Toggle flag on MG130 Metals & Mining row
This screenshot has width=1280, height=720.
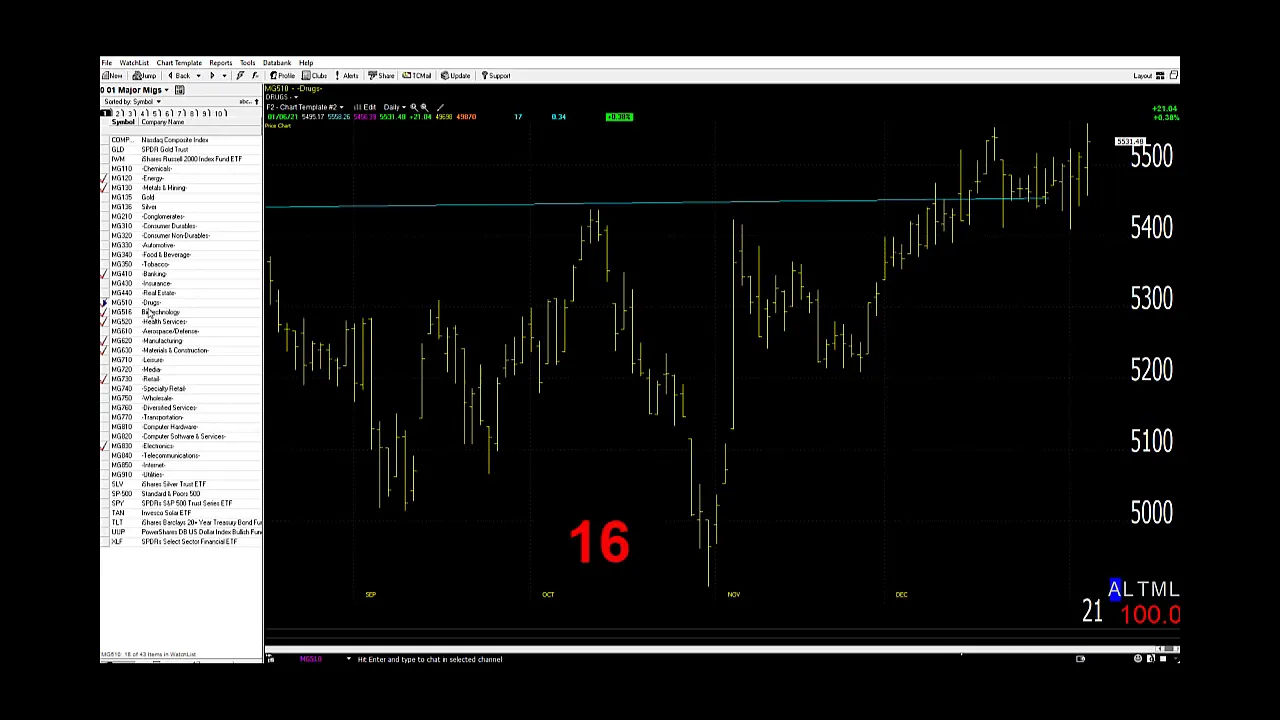pos(104,188)
